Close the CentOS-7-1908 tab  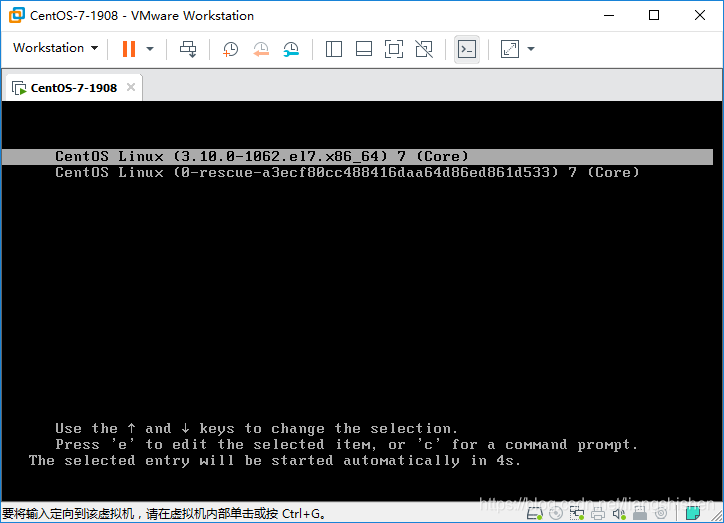pyautogui.click(x=131, y=87)
